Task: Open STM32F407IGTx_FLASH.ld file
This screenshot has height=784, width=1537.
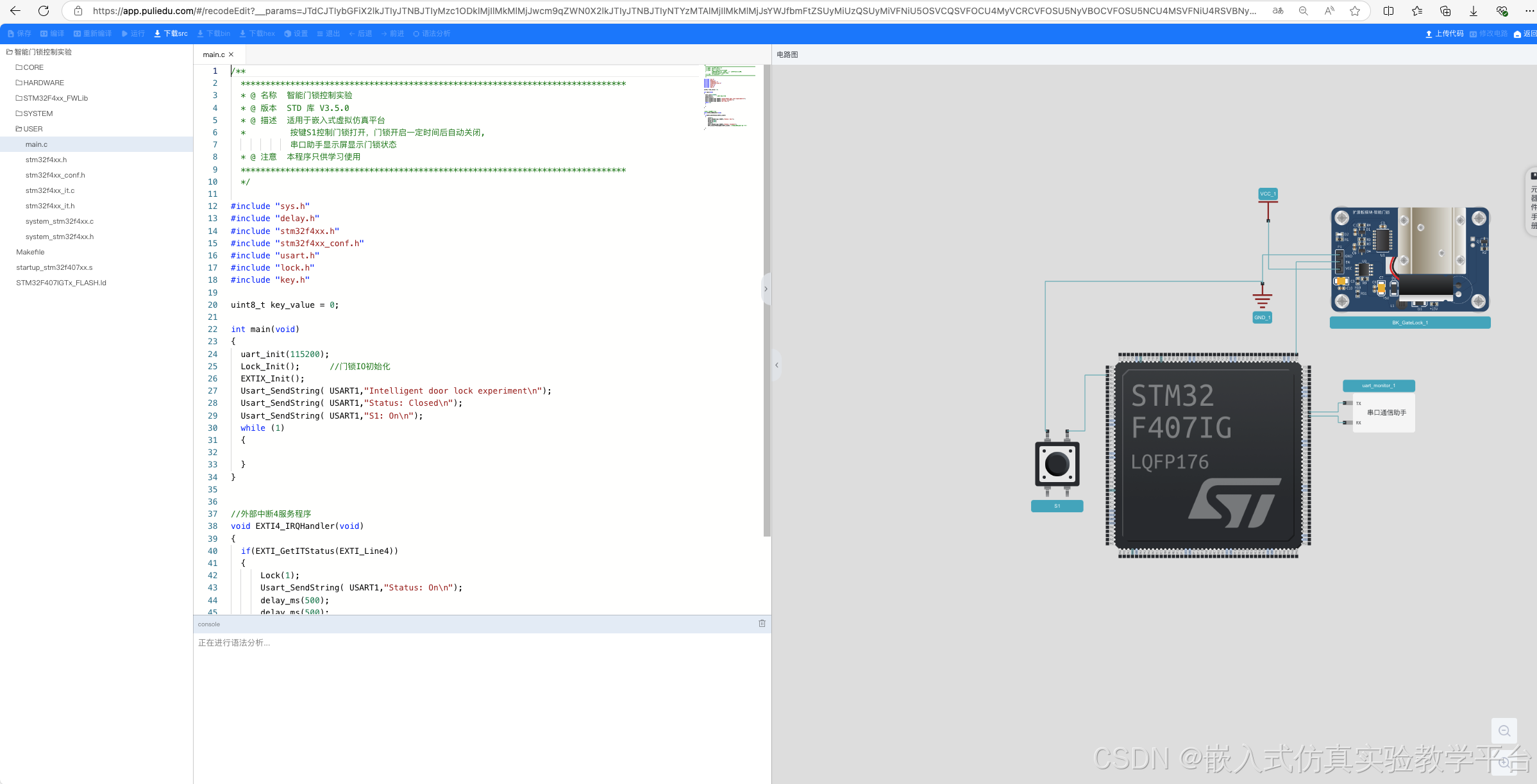Action: (61, 283)
